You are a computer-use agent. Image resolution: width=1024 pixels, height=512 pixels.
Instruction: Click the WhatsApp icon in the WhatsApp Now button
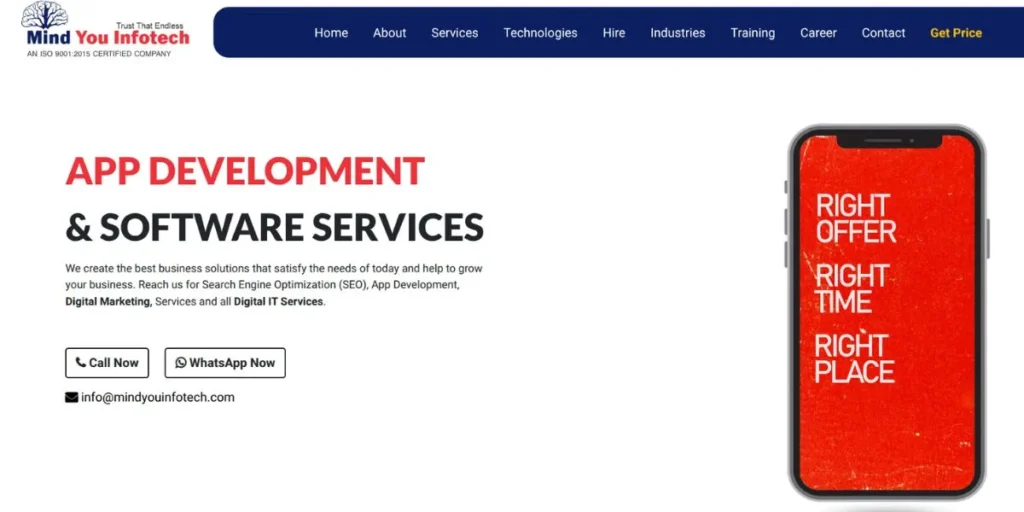coord(181,363)
